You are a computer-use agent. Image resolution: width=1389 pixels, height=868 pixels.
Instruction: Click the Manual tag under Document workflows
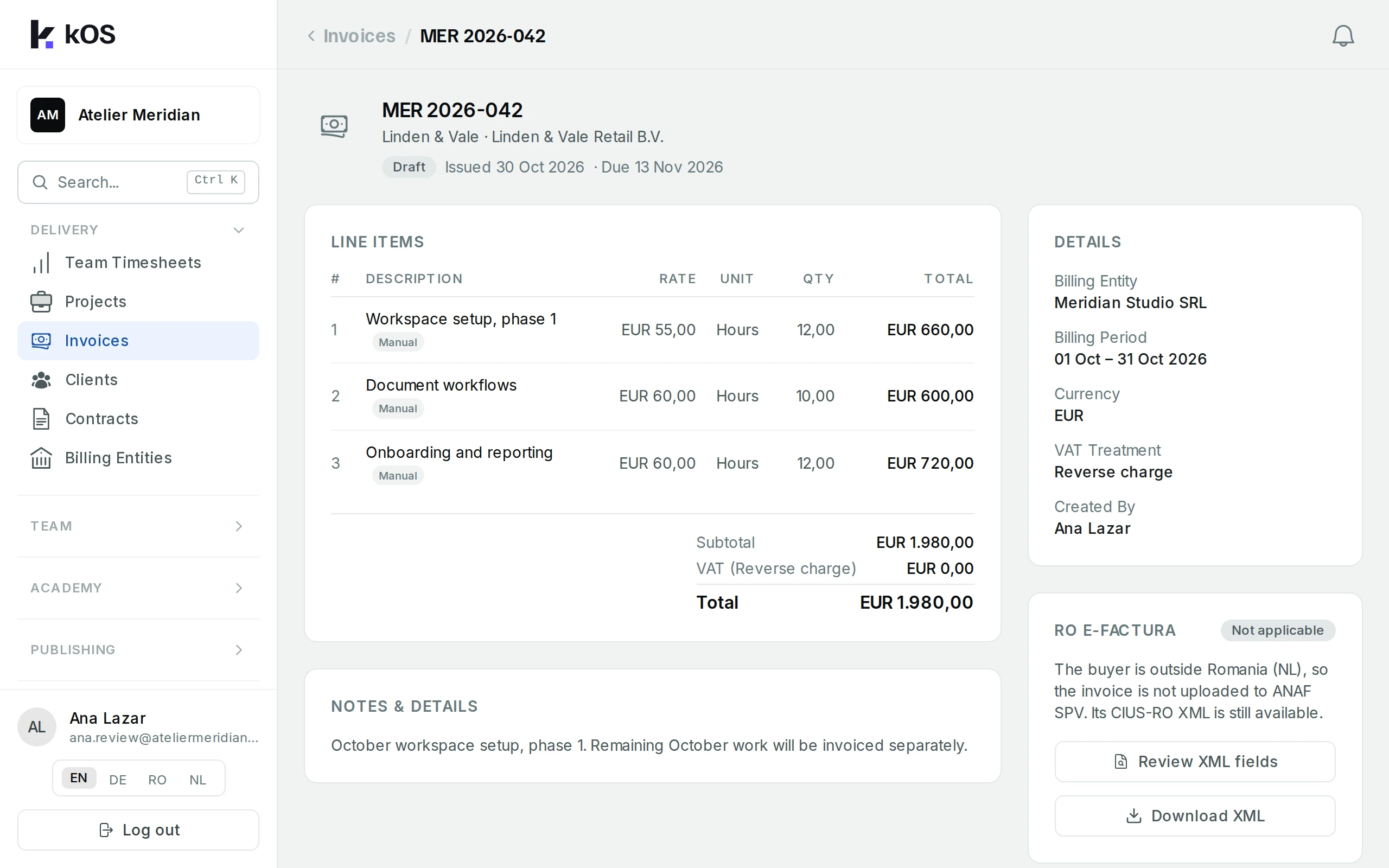tap(398, 409)
